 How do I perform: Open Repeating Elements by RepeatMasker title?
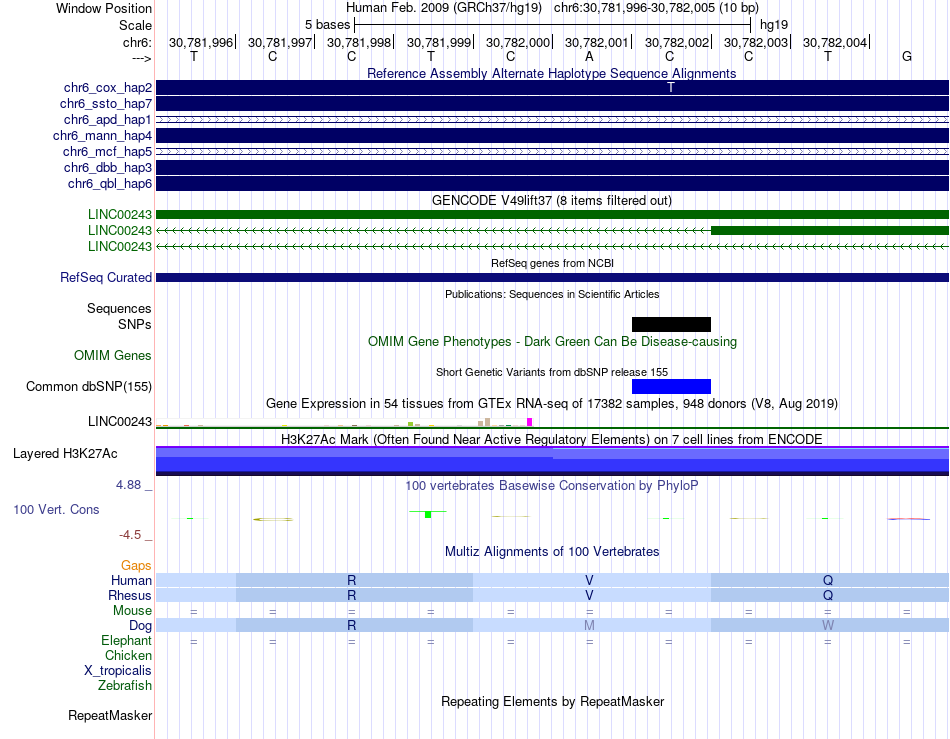[x=552, y=701]
